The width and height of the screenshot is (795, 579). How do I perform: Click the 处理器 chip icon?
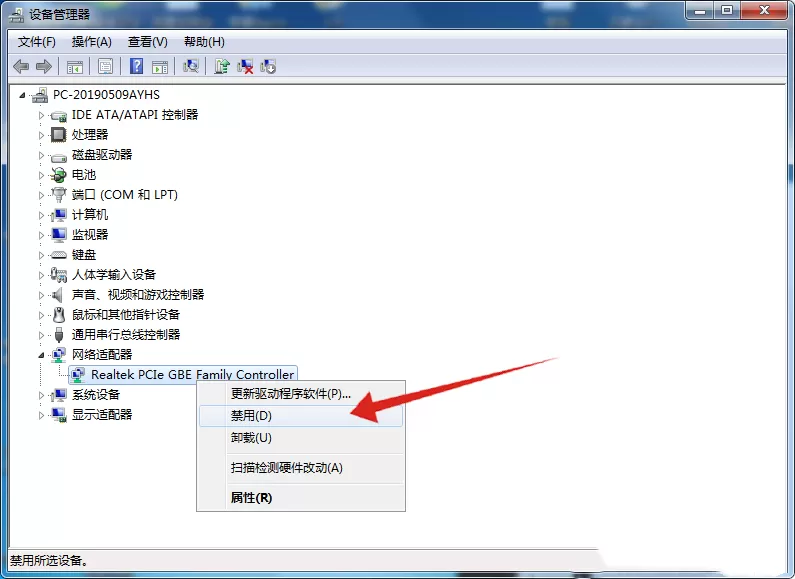point(58,134)
